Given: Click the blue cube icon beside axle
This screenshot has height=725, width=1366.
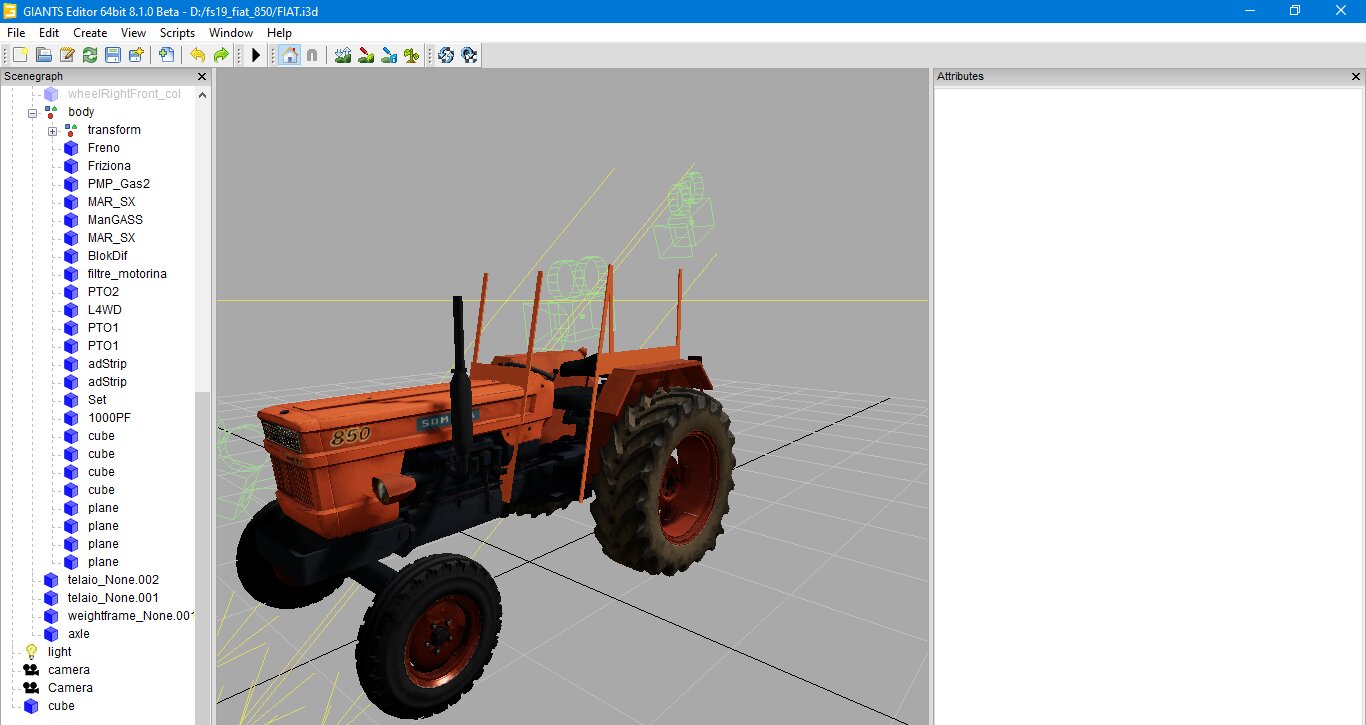Looking at the screenshot, I should [51, 634].
